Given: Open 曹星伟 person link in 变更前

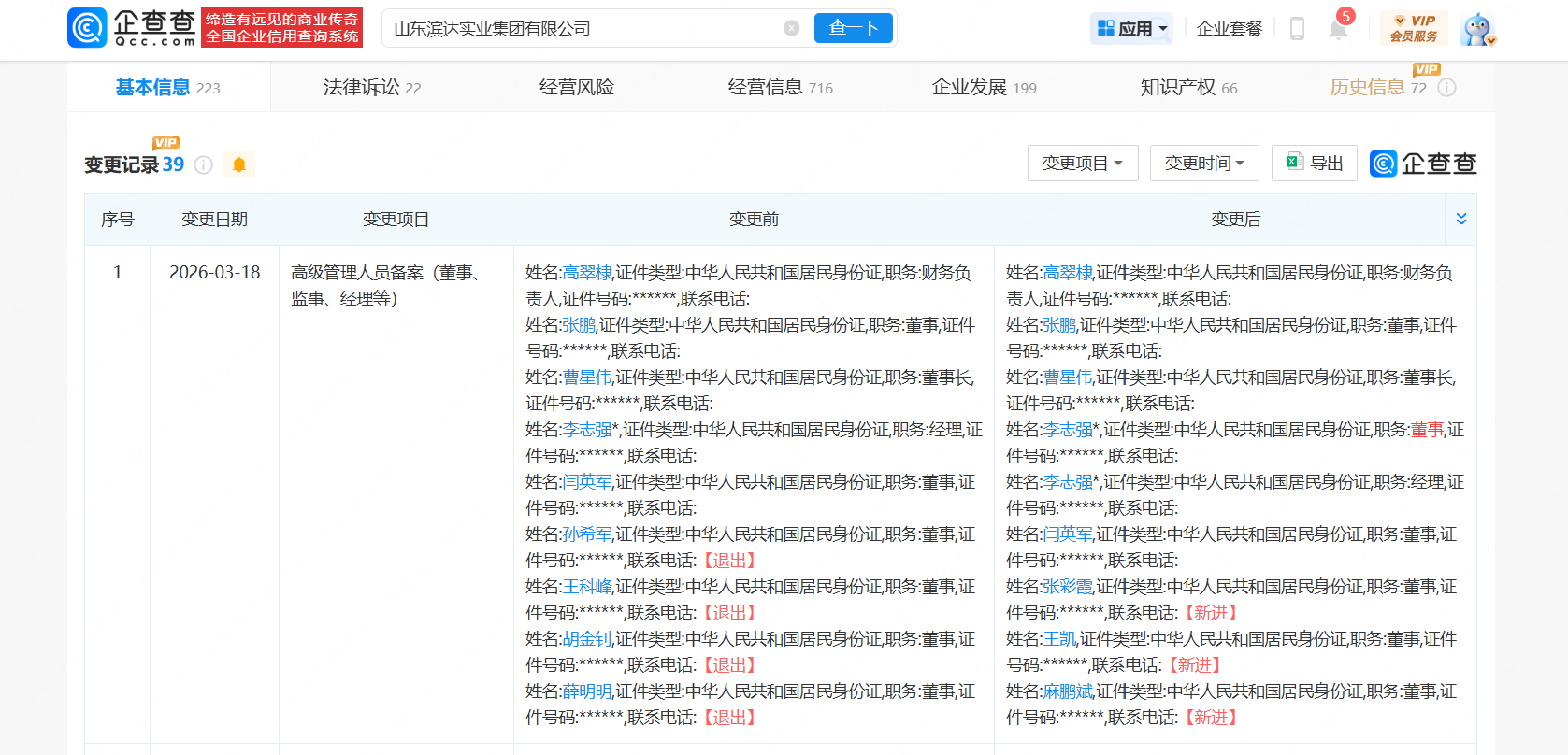Looking at the screenshot, I should (587, 377).
